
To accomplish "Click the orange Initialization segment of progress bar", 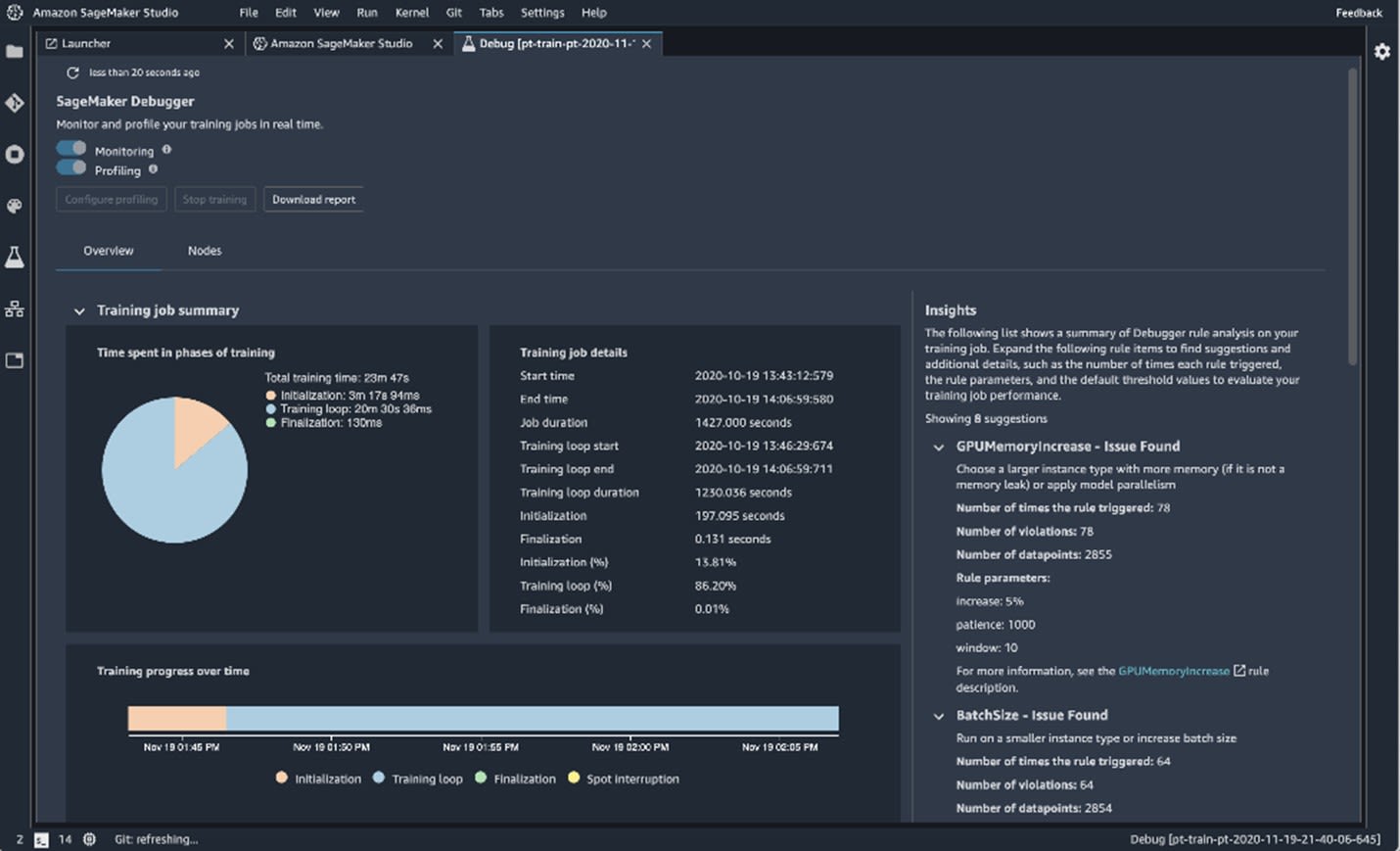I will coord(177,719).
